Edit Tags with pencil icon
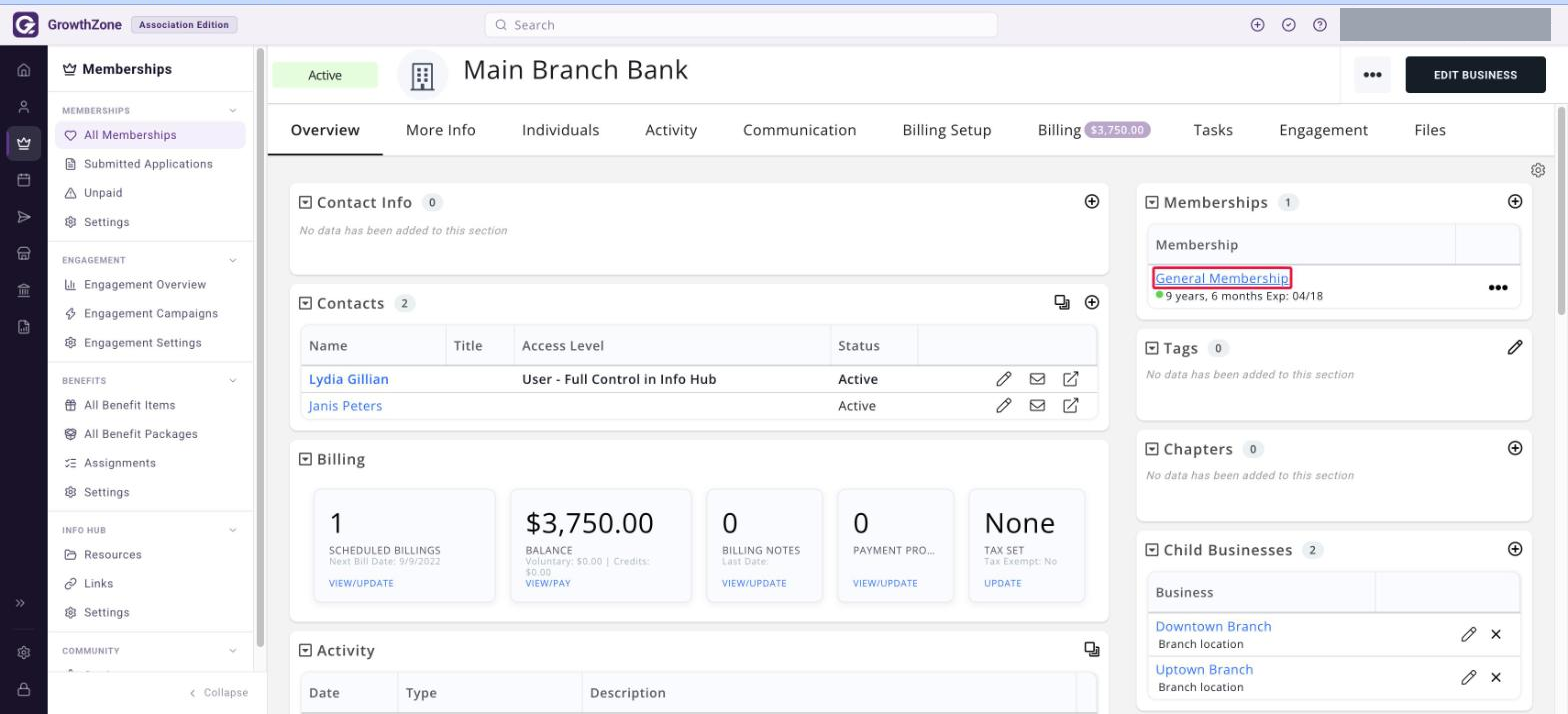 (x=1515, y=347)
